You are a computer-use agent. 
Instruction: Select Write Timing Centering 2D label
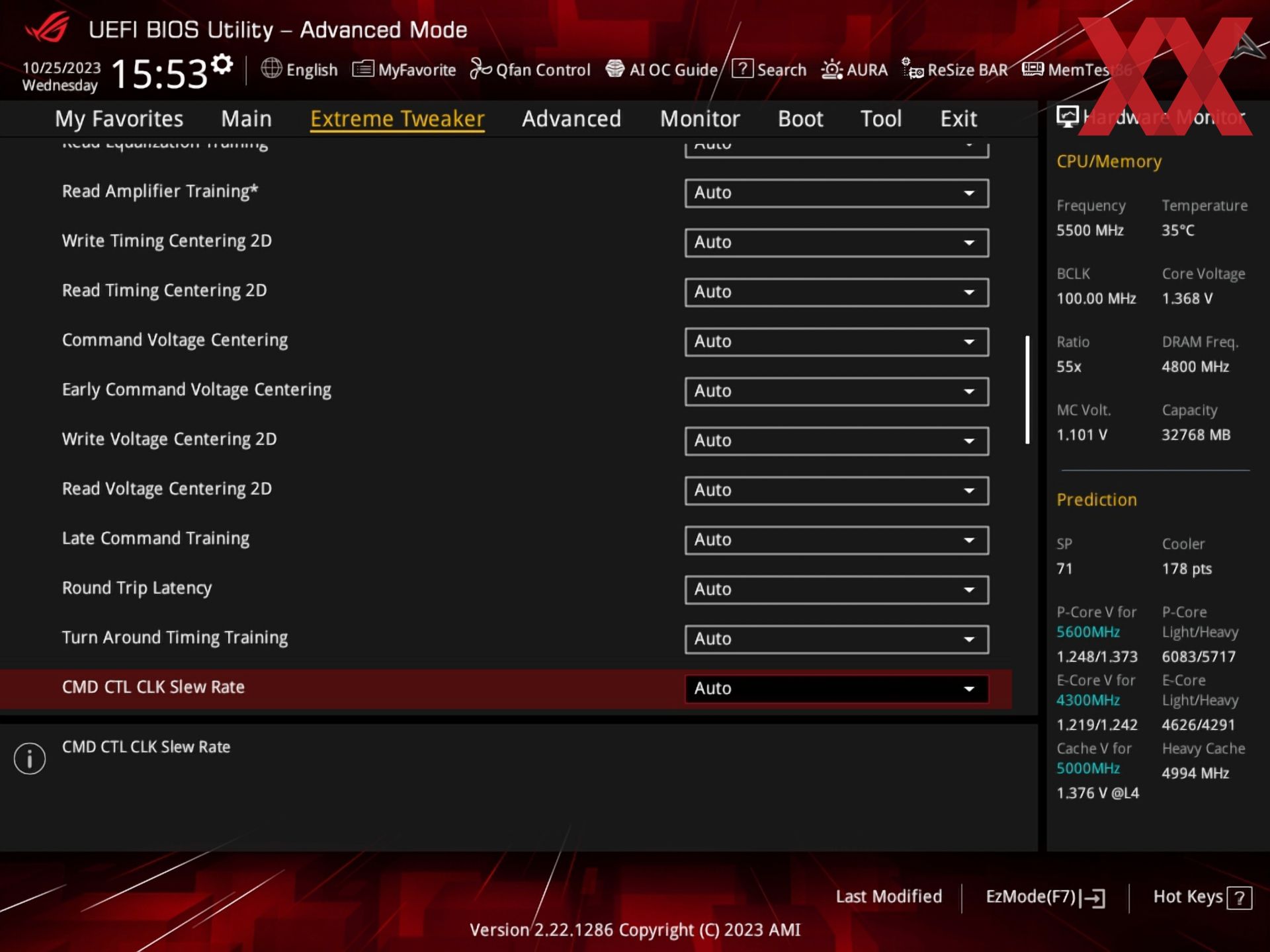pyautogui.click(x=167, y=241)
